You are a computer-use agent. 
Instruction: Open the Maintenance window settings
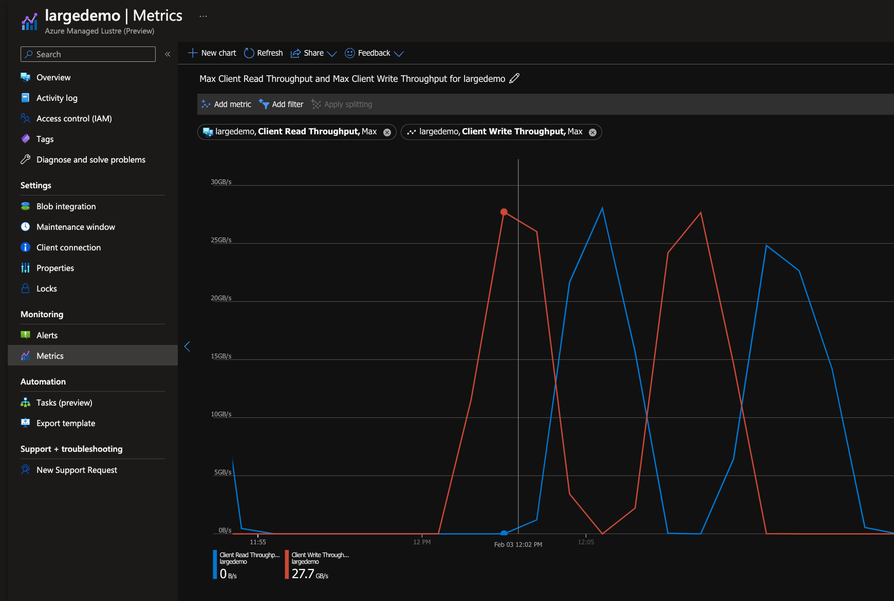point(76,227)
